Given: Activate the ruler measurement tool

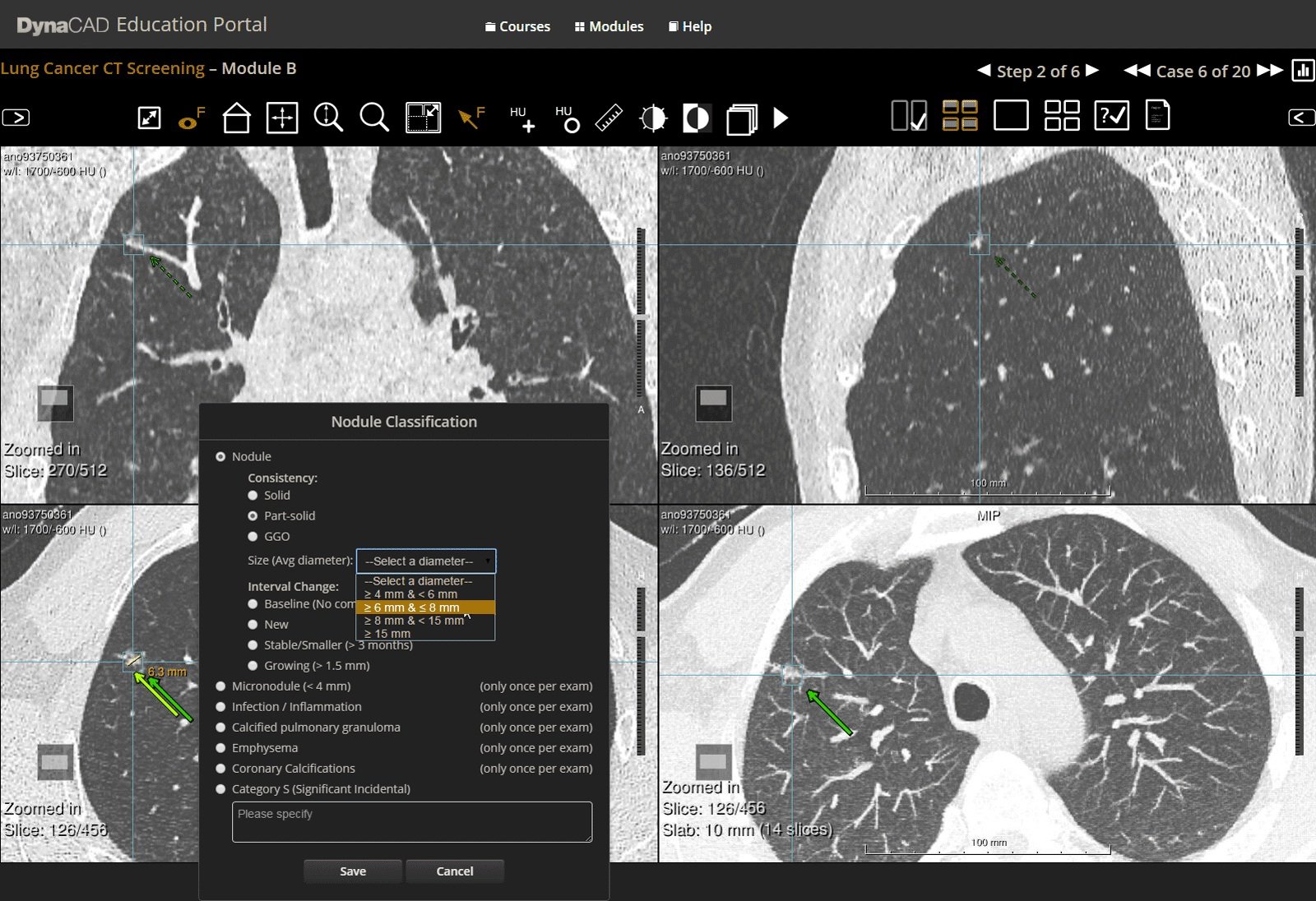Looking at the screenshot, I should point(609,118).
